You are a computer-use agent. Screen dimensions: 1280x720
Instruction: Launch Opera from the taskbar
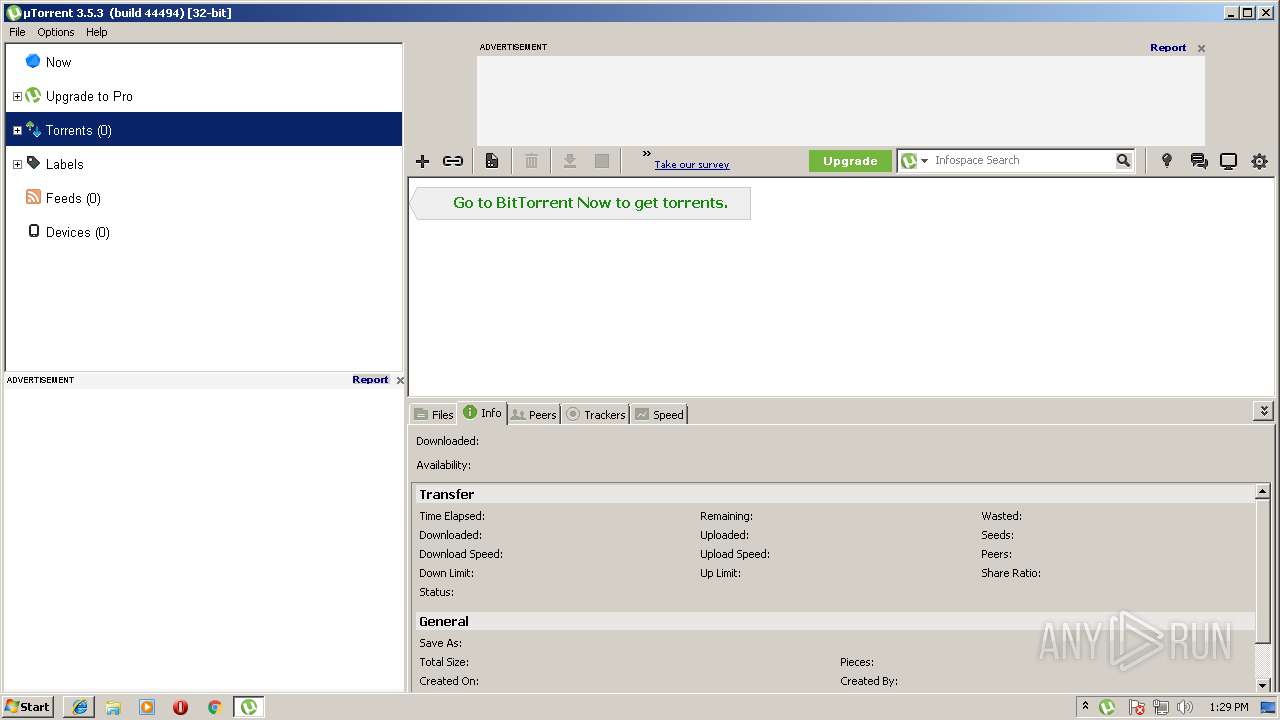pyautogui.click(x=180, y=707)
